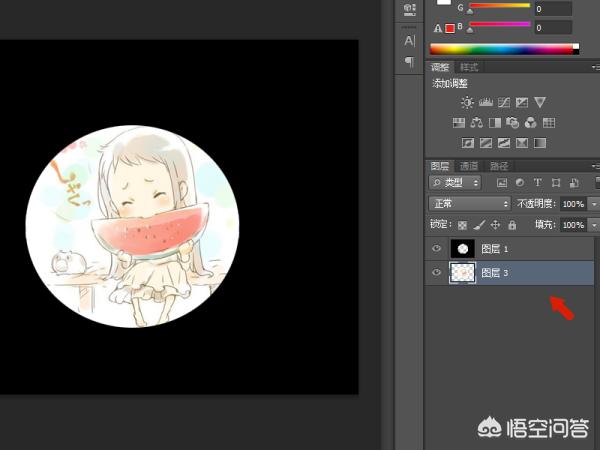This screenshot has height=450, width=600.
Task: Open the Character panel icon
Action: click(x=409, y=41)
